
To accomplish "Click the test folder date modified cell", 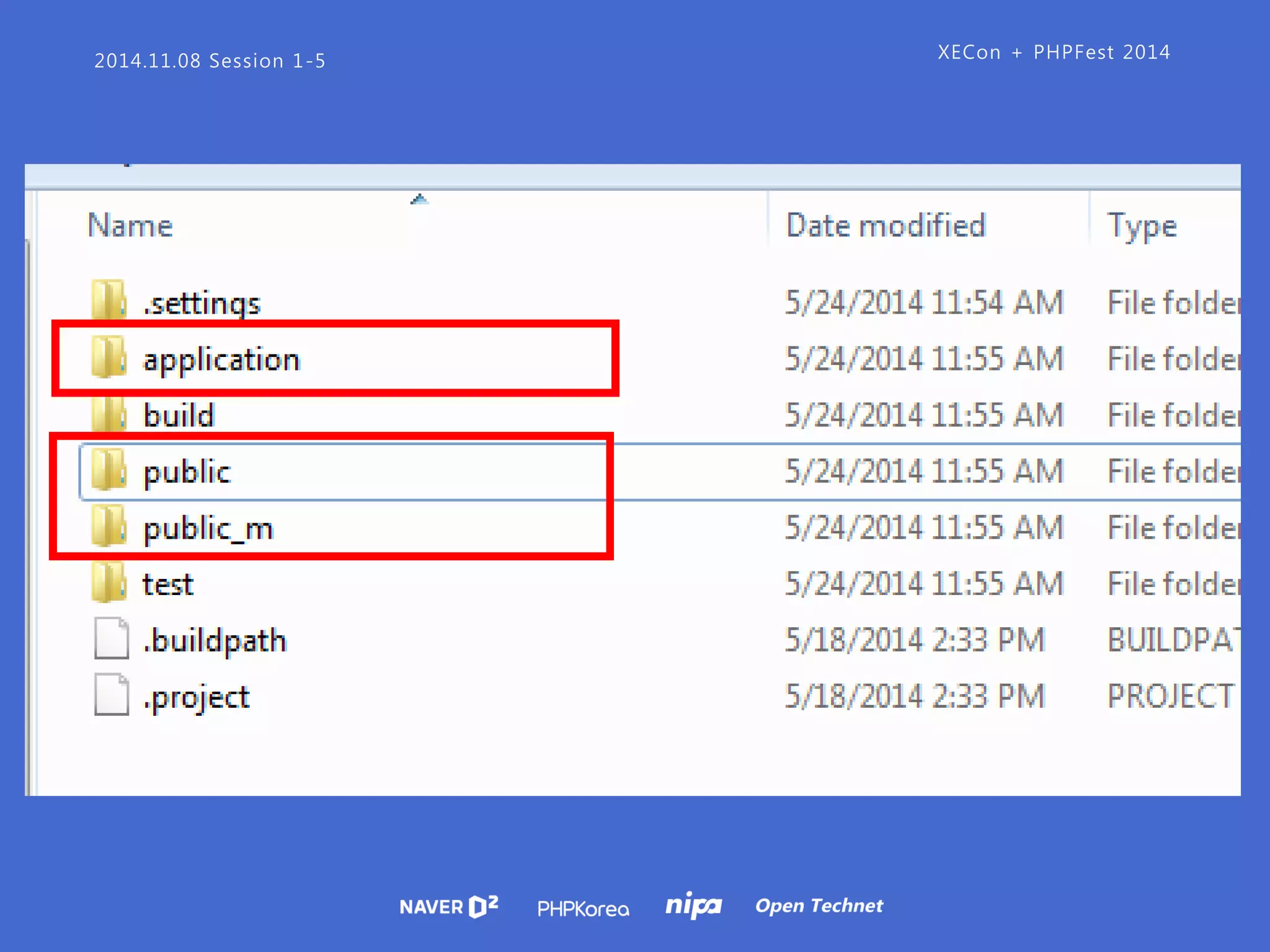I will pyautogui.click(x=924, y=584).
